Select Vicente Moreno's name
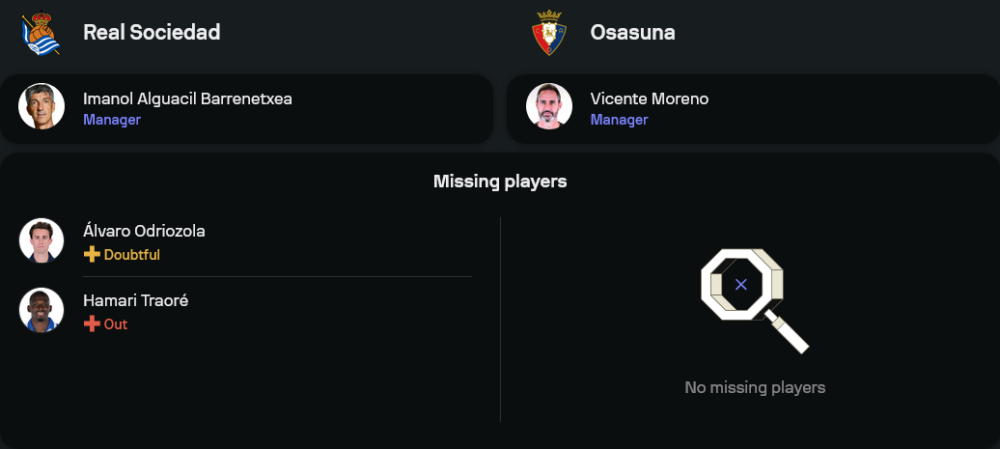Screen dimensions: 1000x449 (x=649, y=99)
